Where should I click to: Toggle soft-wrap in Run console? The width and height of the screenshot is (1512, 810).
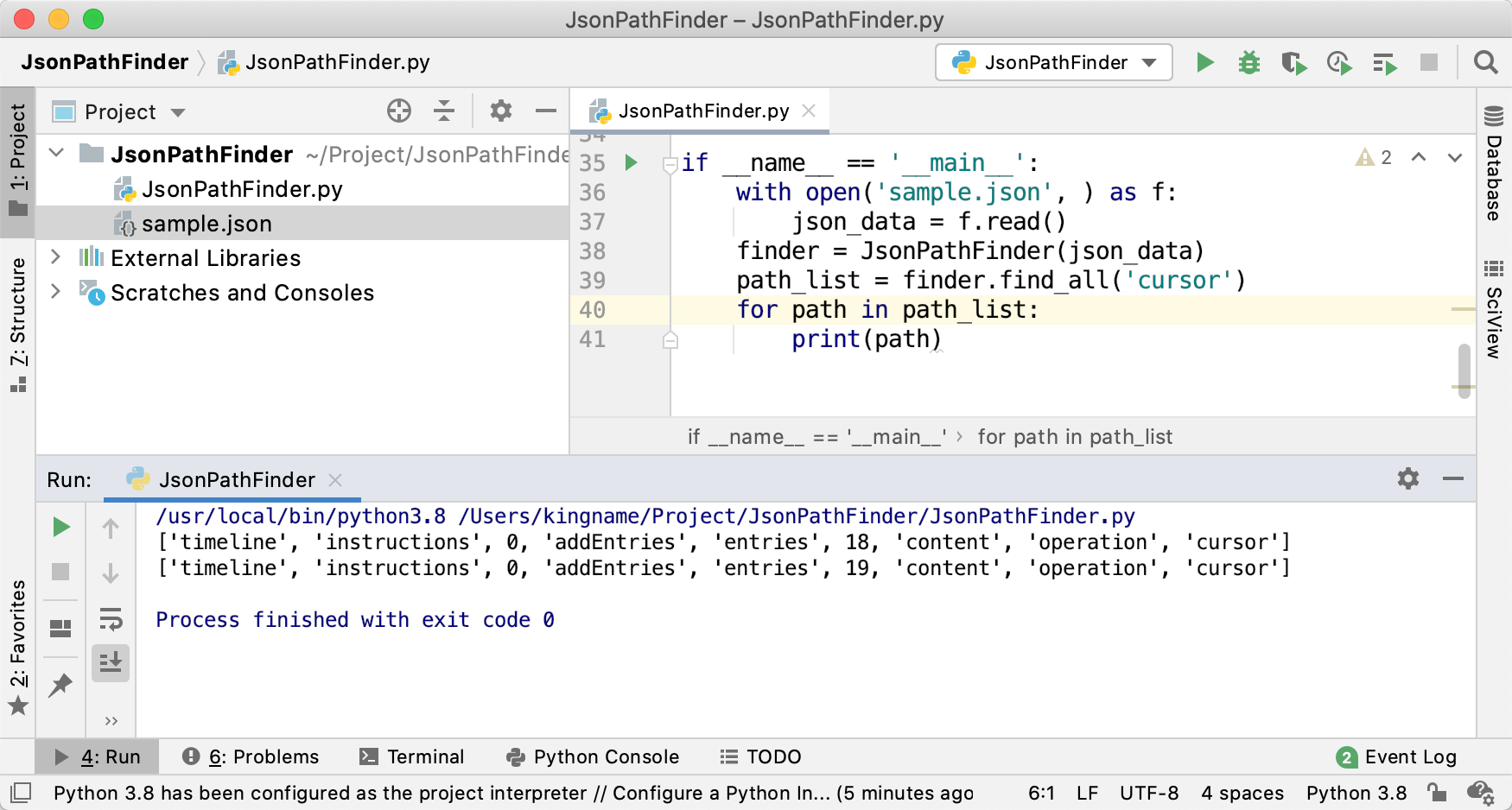point(111,619)
